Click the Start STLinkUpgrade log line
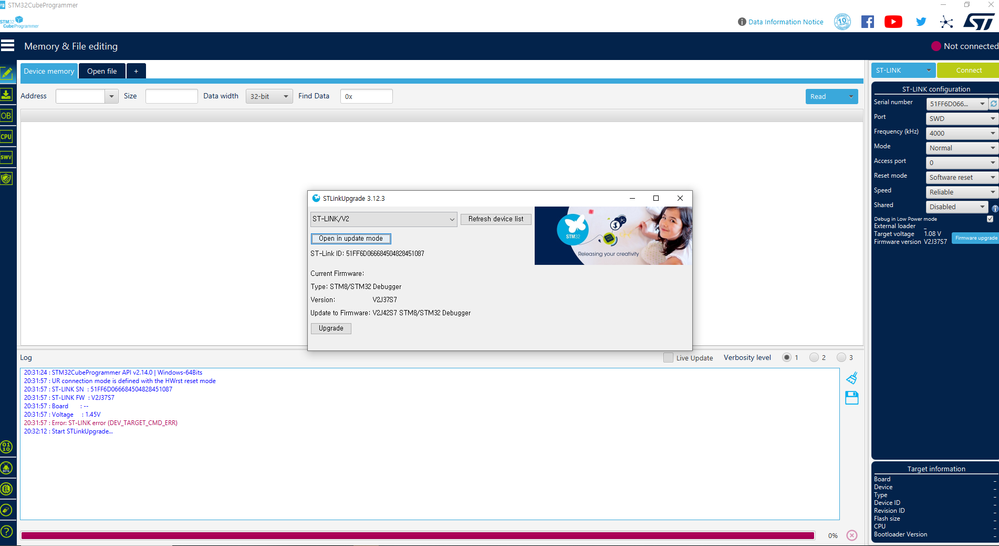The height and width of the screenshot is (546, 999). (68, 431)
